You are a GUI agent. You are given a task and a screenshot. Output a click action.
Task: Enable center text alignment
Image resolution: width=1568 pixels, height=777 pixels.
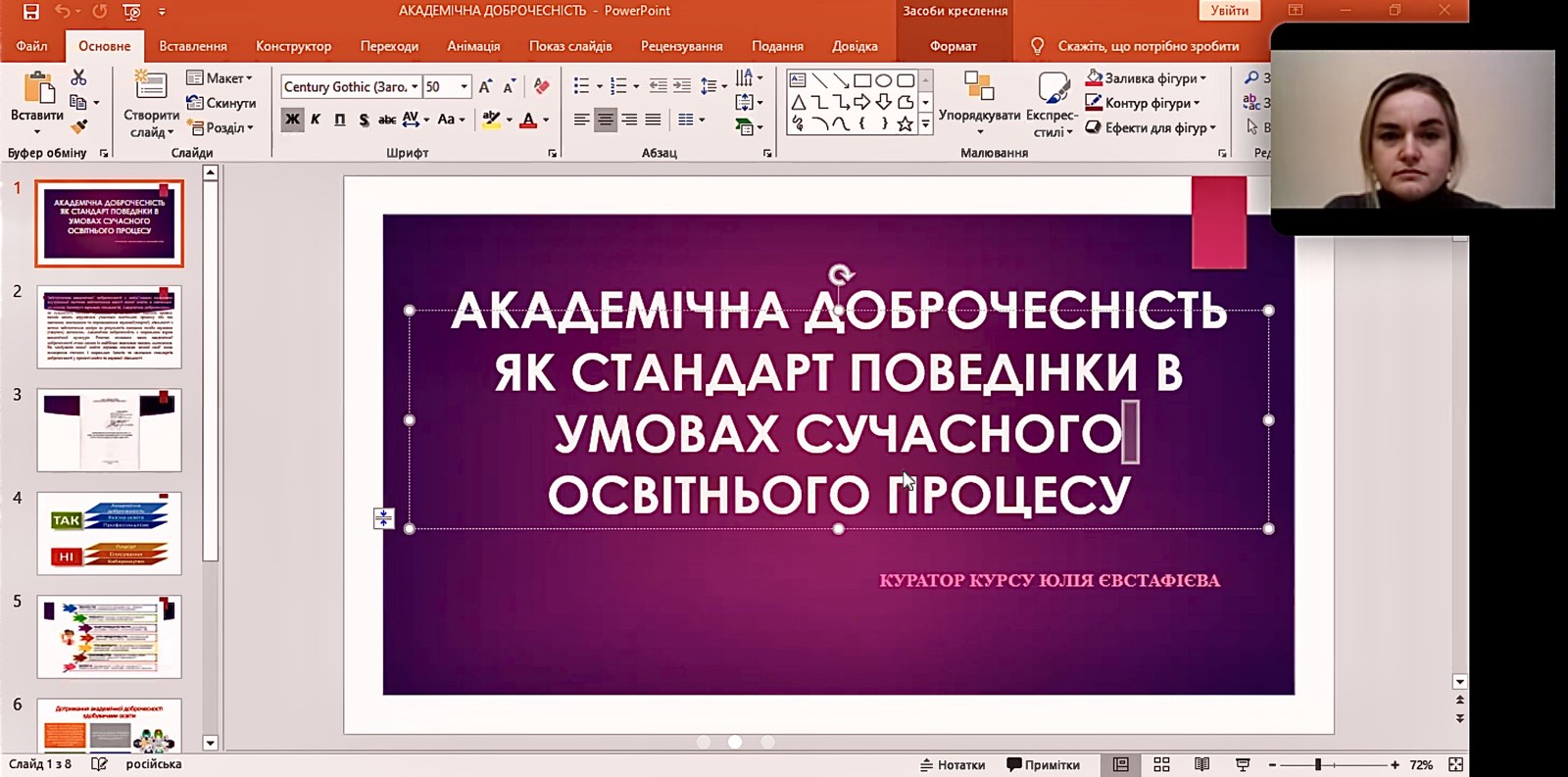click(606, 120)
